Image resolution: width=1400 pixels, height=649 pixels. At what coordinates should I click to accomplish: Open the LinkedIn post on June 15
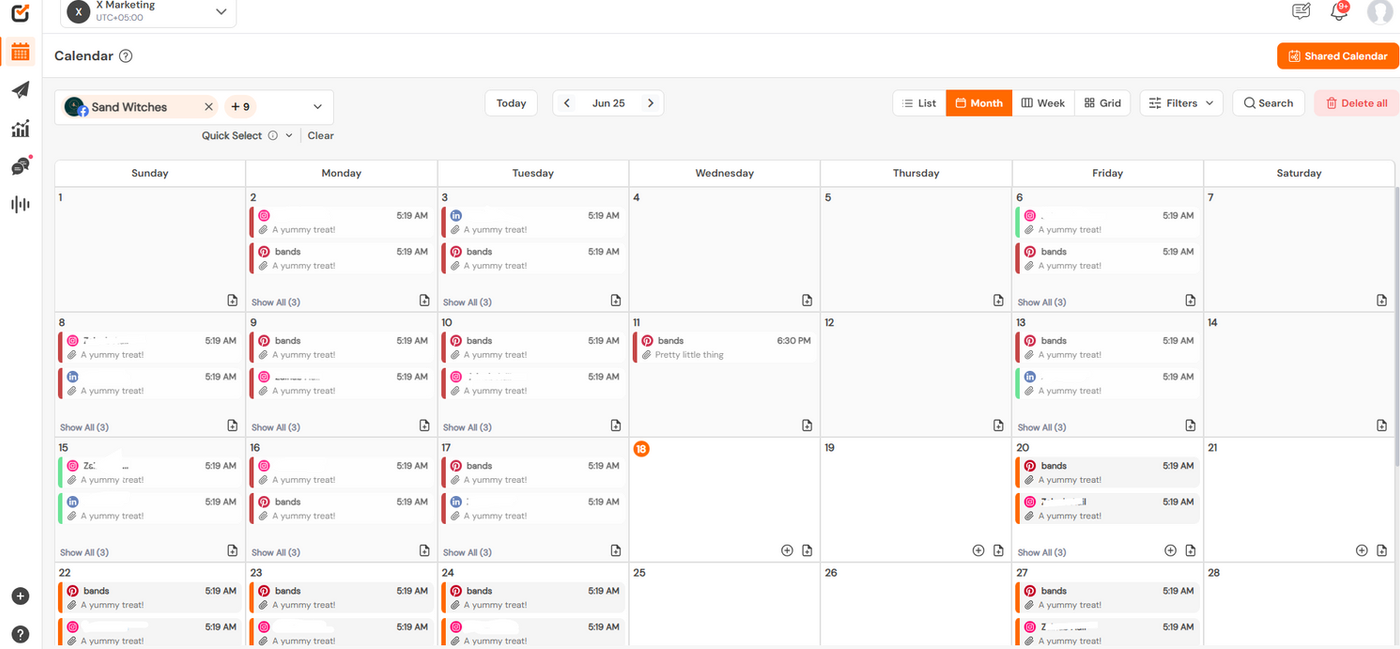pos(149,508)
